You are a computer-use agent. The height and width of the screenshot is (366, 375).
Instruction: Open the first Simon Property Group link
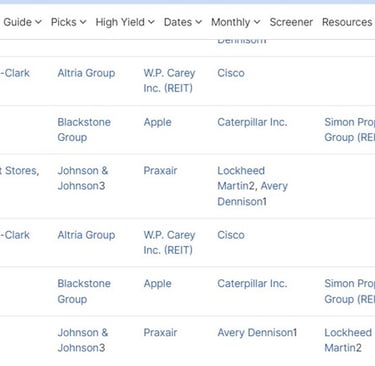click(349, 130)
